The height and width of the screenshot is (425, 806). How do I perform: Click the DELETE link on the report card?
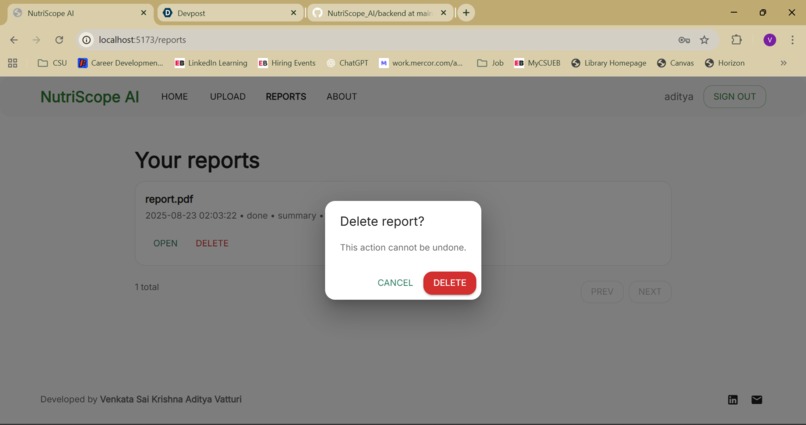click(212, 243)
